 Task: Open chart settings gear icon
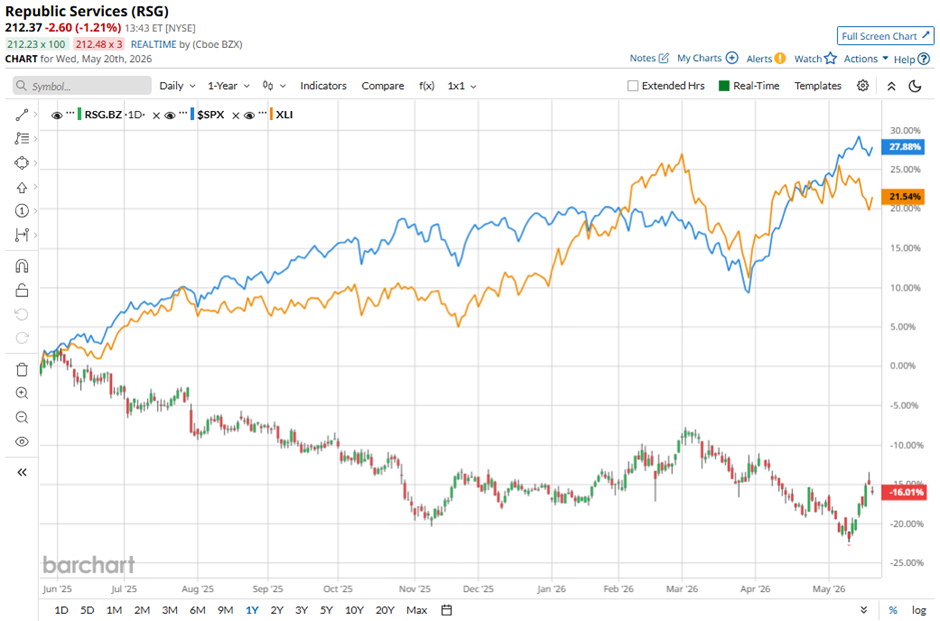[863, 86]
